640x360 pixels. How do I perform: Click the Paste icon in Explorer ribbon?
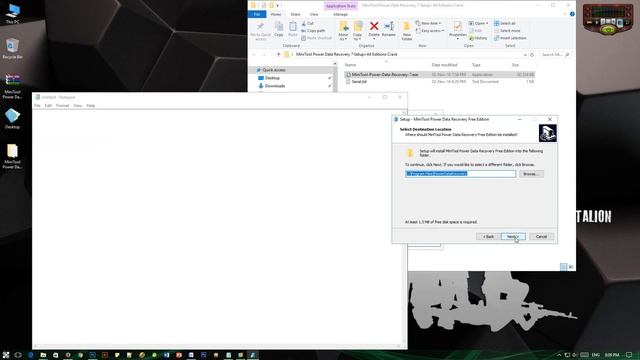point(293,29)
